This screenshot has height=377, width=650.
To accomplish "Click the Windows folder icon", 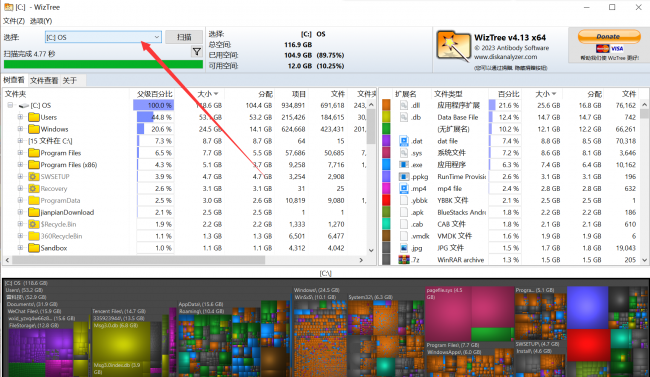I will tap(34, 129).
